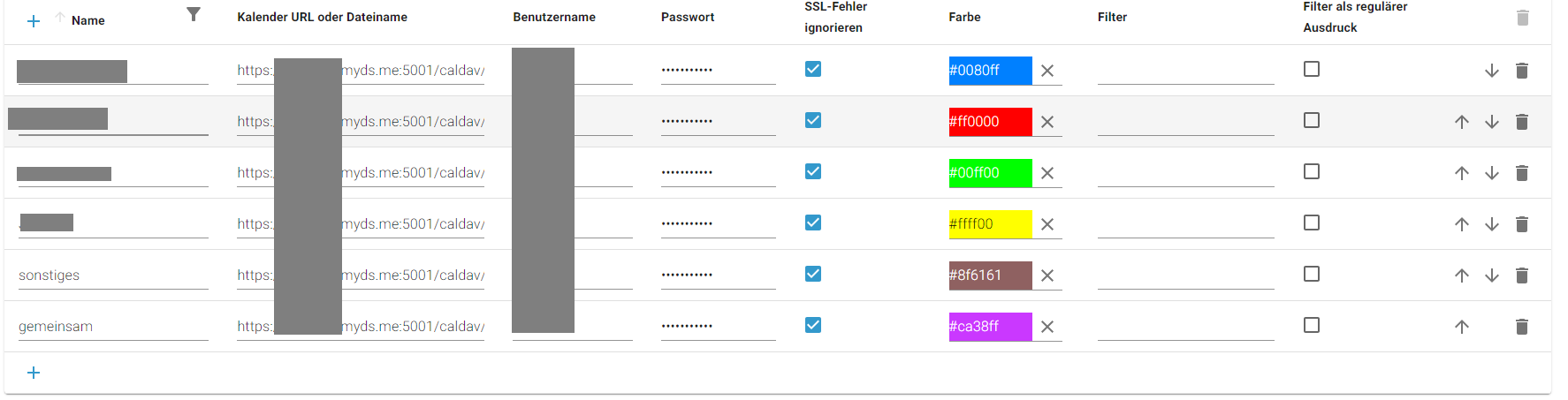Screen dimensions: 1568x400
Task: Click the add row plus icon in header
Action: pos(34,21)
